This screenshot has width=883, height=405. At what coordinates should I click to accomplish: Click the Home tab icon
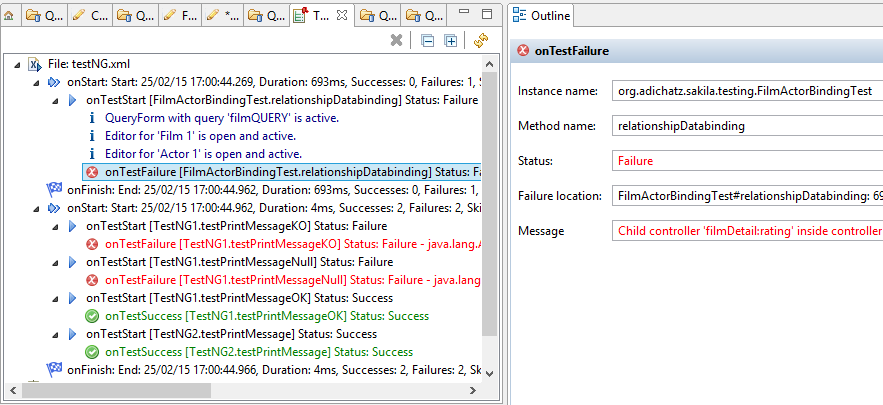9,16
